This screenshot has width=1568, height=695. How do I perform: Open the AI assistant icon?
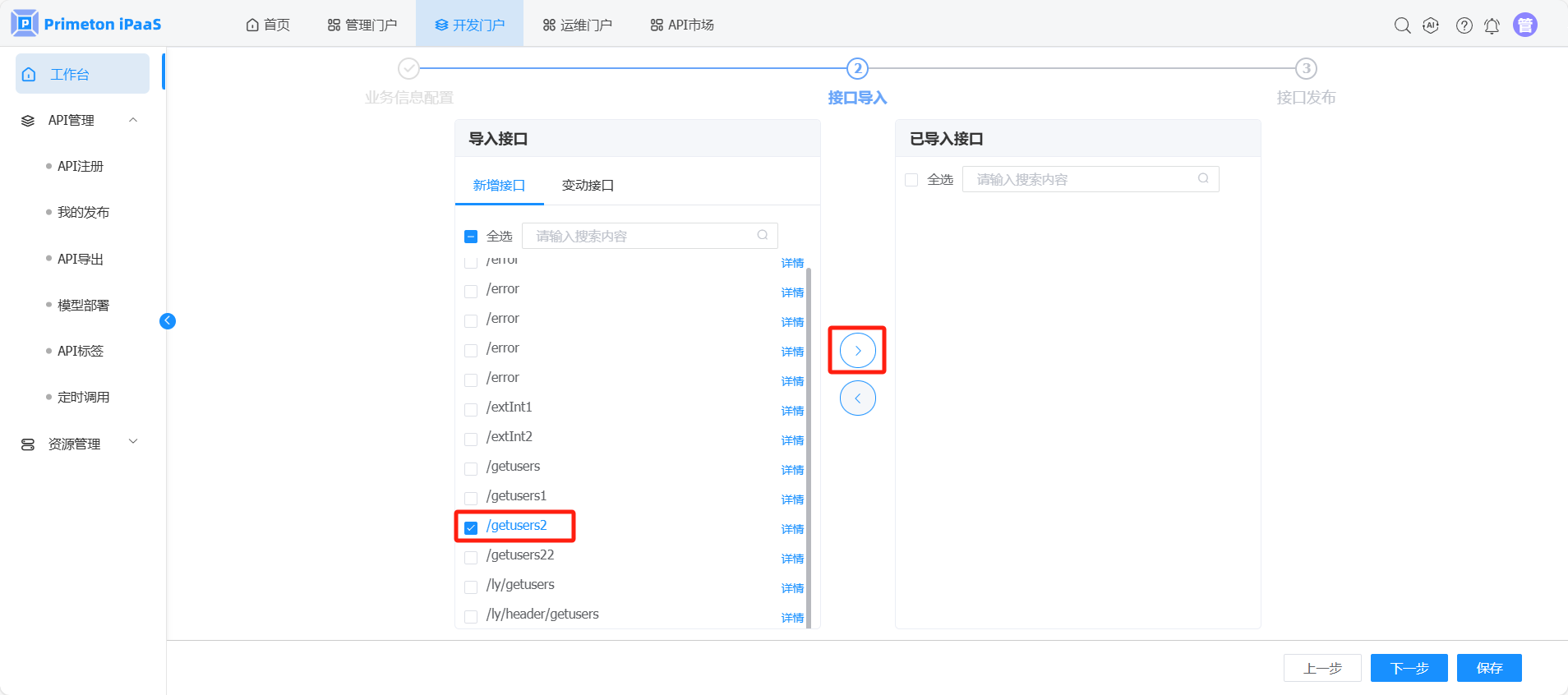click(x=1431, y=25)
